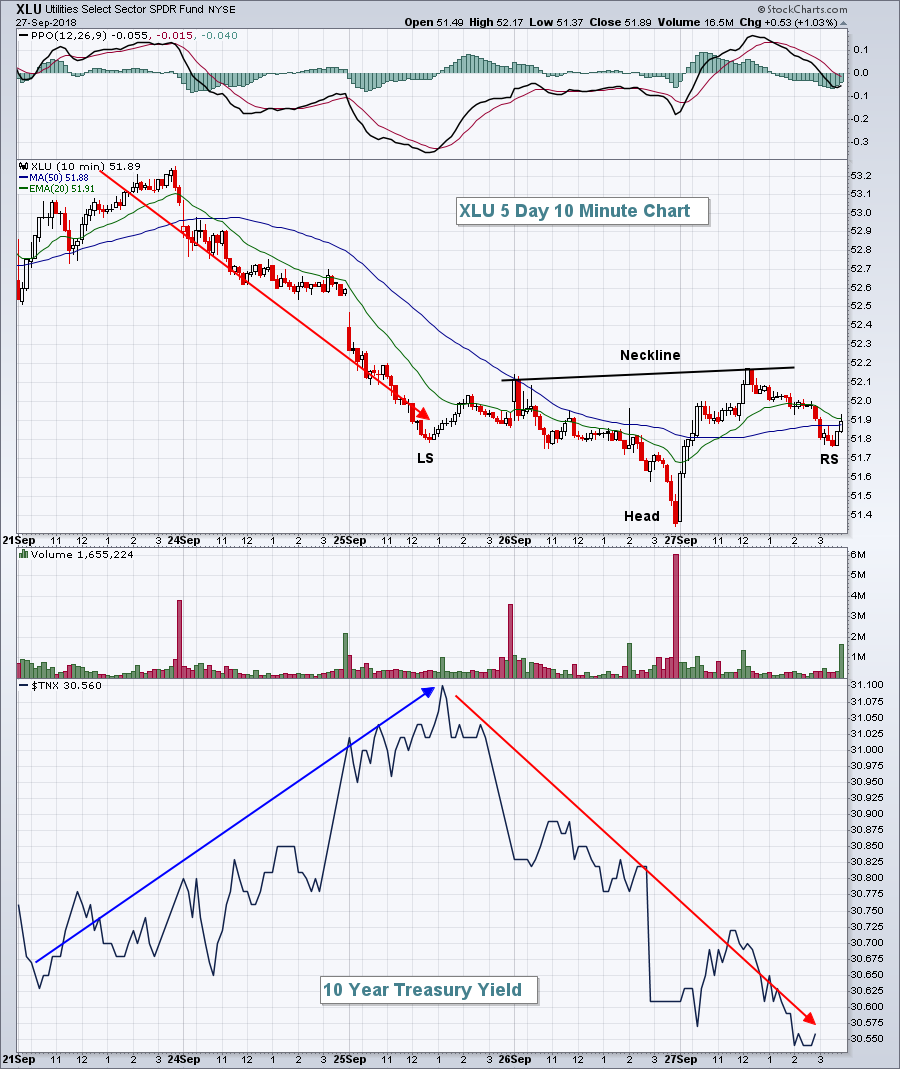Click the 30.550 yield axis label
Screen dimensions: 900x1069
[867, 1038]
